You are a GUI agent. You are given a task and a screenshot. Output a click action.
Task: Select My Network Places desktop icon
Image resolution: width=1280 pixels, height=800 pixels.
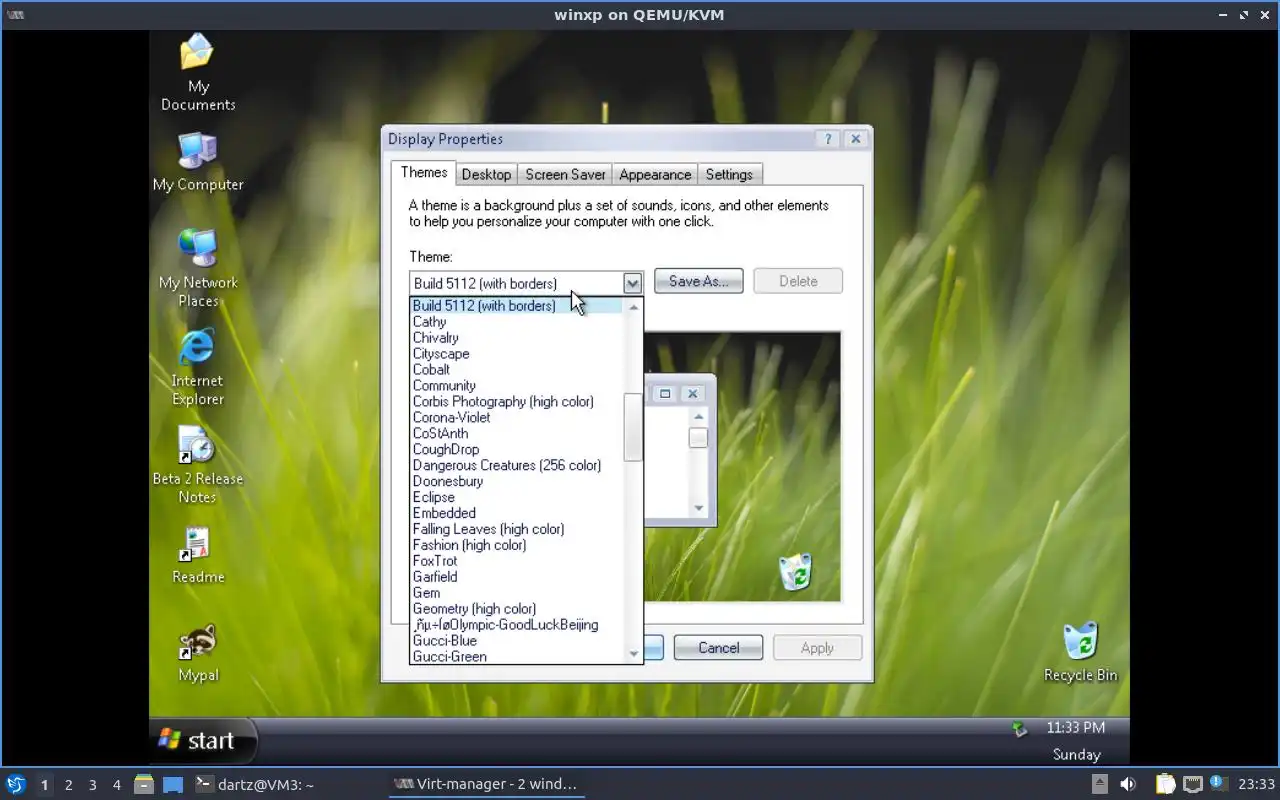point(198,269)
